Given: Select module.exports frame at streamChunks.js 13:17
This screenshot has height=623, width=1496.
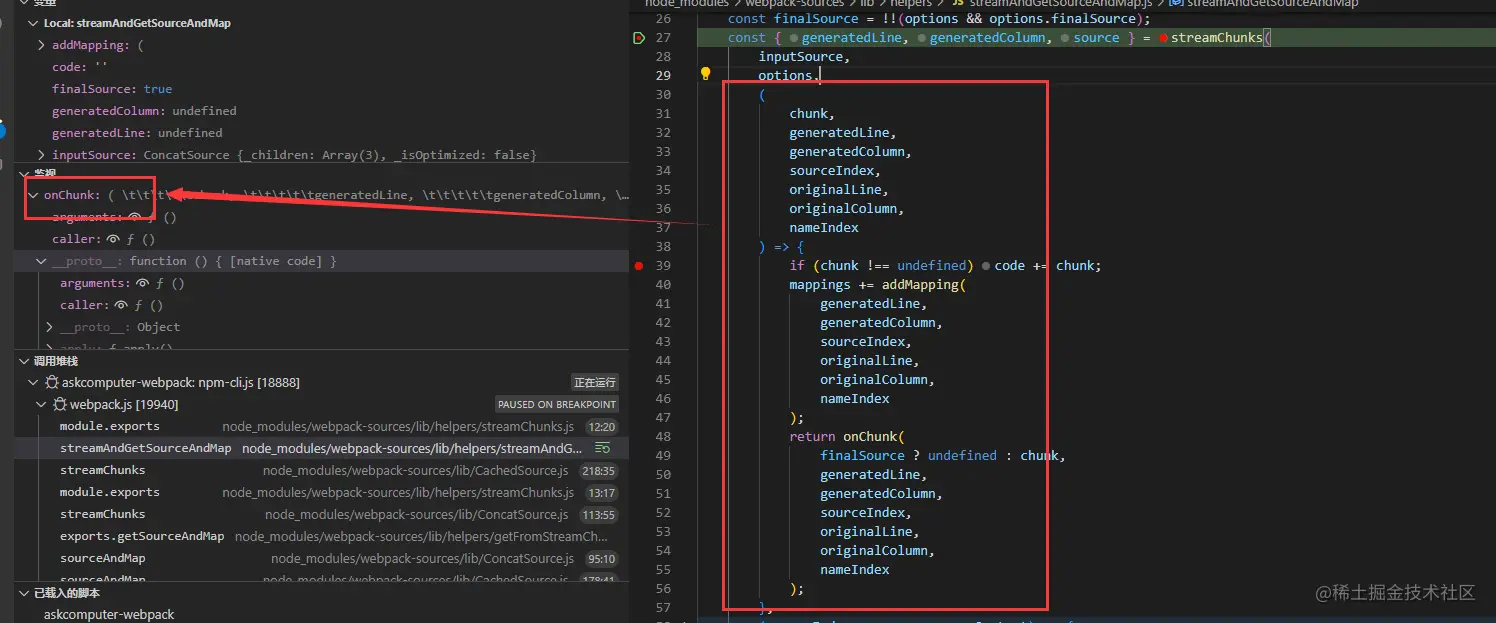Looking at the screenshot, I should coord(321,493).
